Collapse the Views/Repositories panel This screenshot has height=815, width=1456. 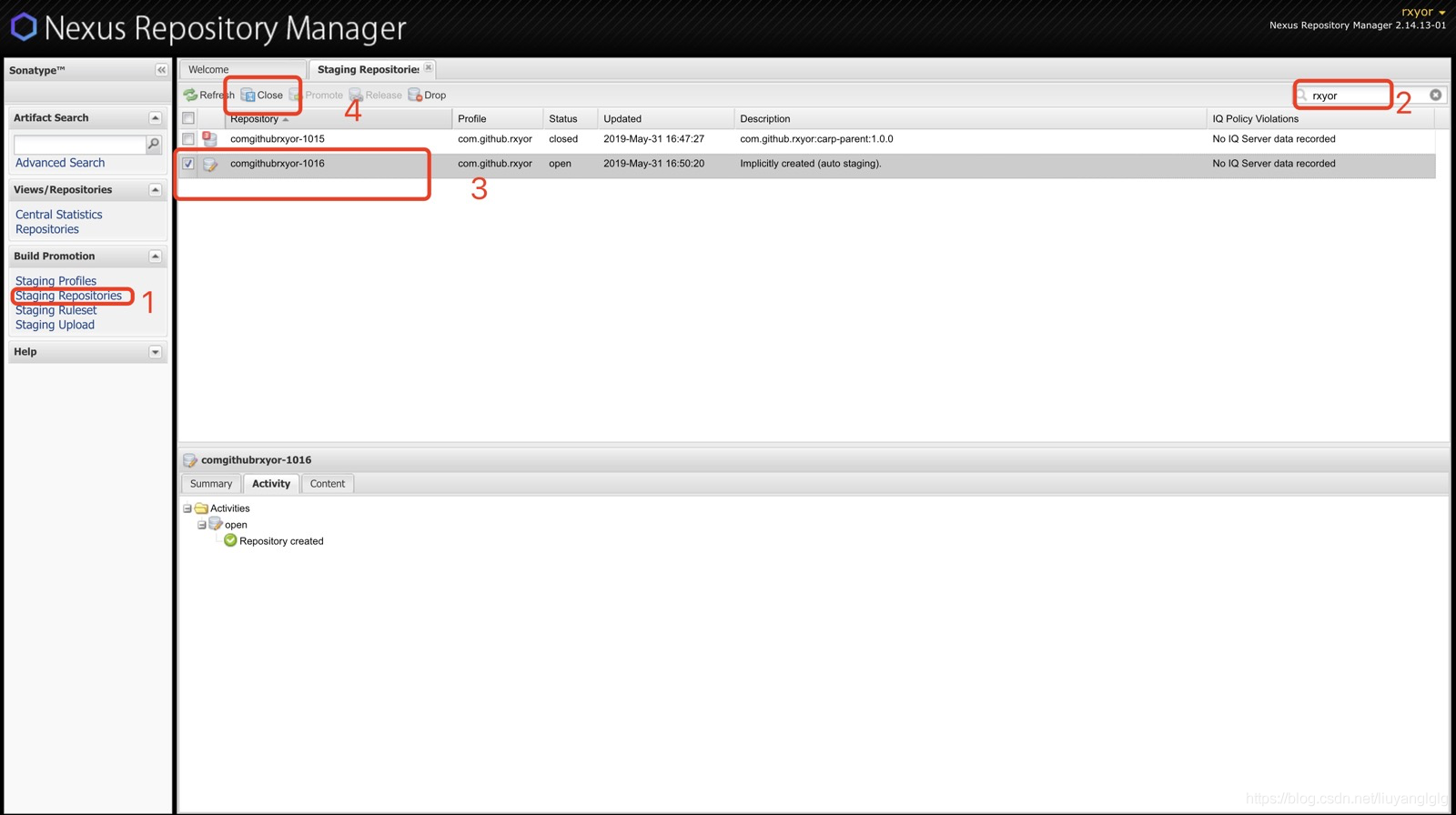155,190
